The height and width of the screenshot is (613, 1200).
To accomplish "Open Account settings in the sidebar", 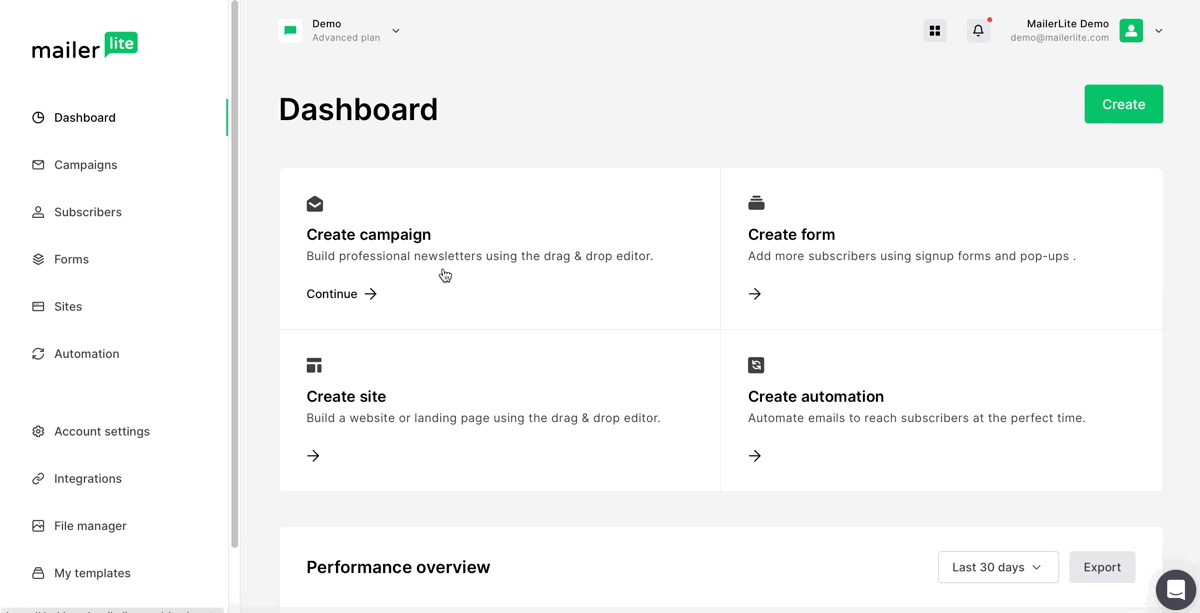I will pyautogui.click(x=101, y=431).
